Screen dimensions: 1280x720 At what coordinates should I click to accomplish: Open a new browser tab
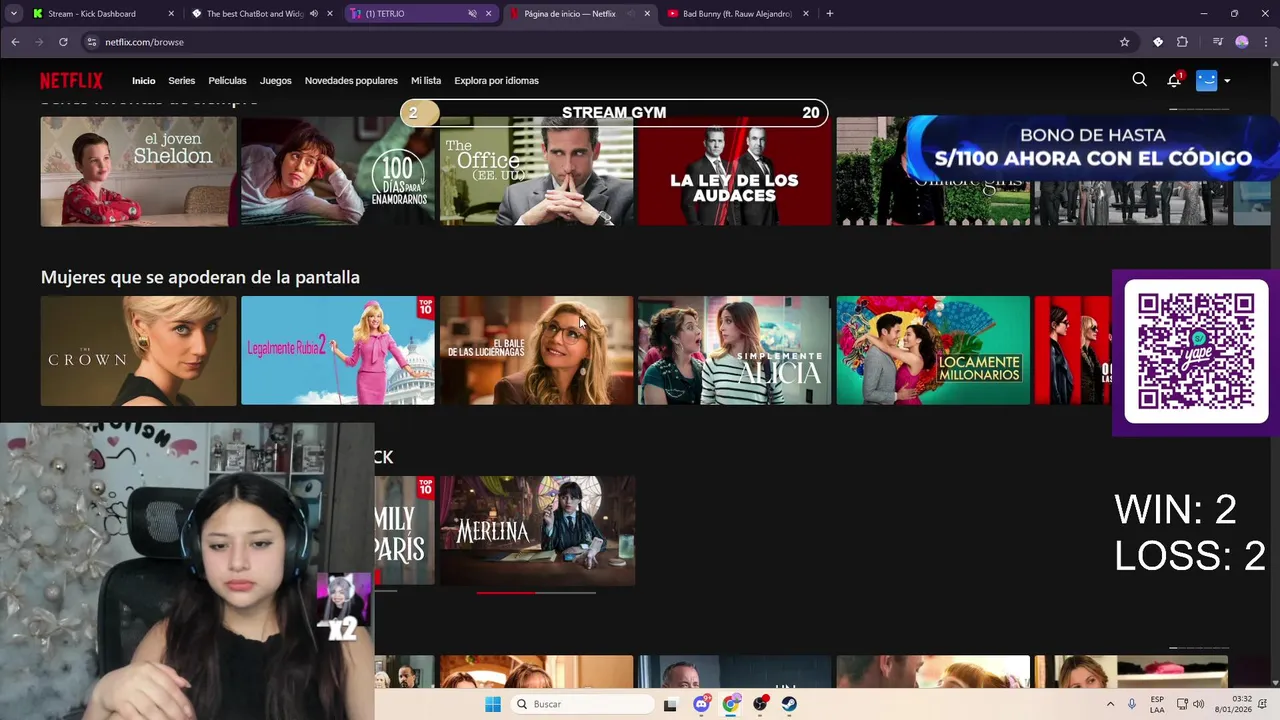point(829,14)
